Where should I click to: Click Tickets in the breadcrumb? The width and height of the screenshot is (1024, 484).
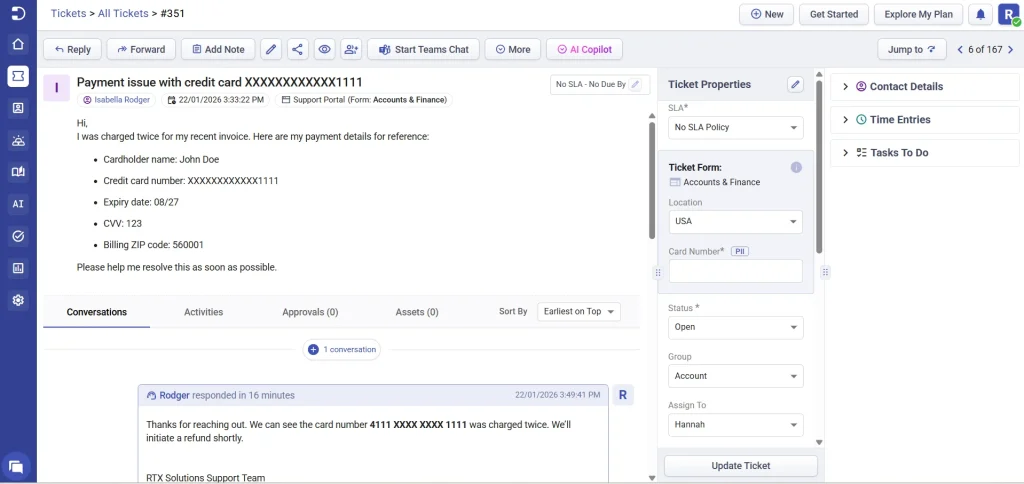pyautogui.click(x=68, y=13)
